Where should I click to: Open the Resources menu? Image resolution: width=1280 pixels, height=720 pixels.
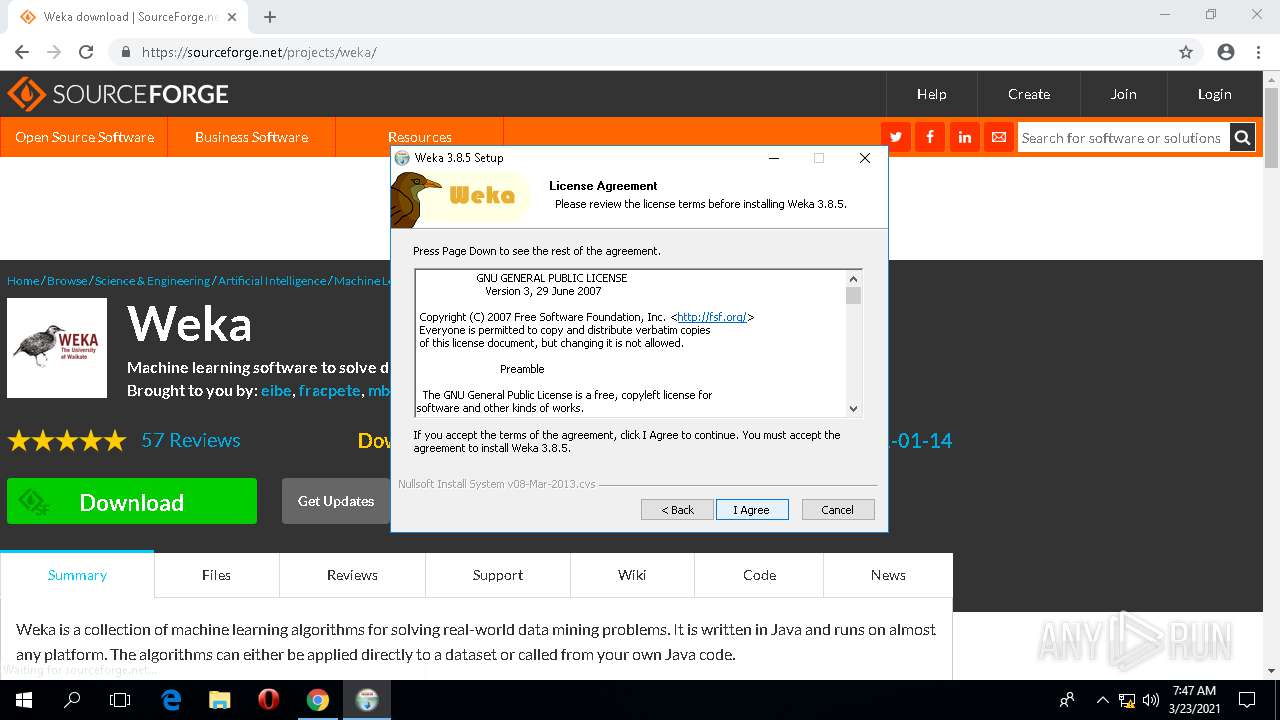(x=419, y=137)
